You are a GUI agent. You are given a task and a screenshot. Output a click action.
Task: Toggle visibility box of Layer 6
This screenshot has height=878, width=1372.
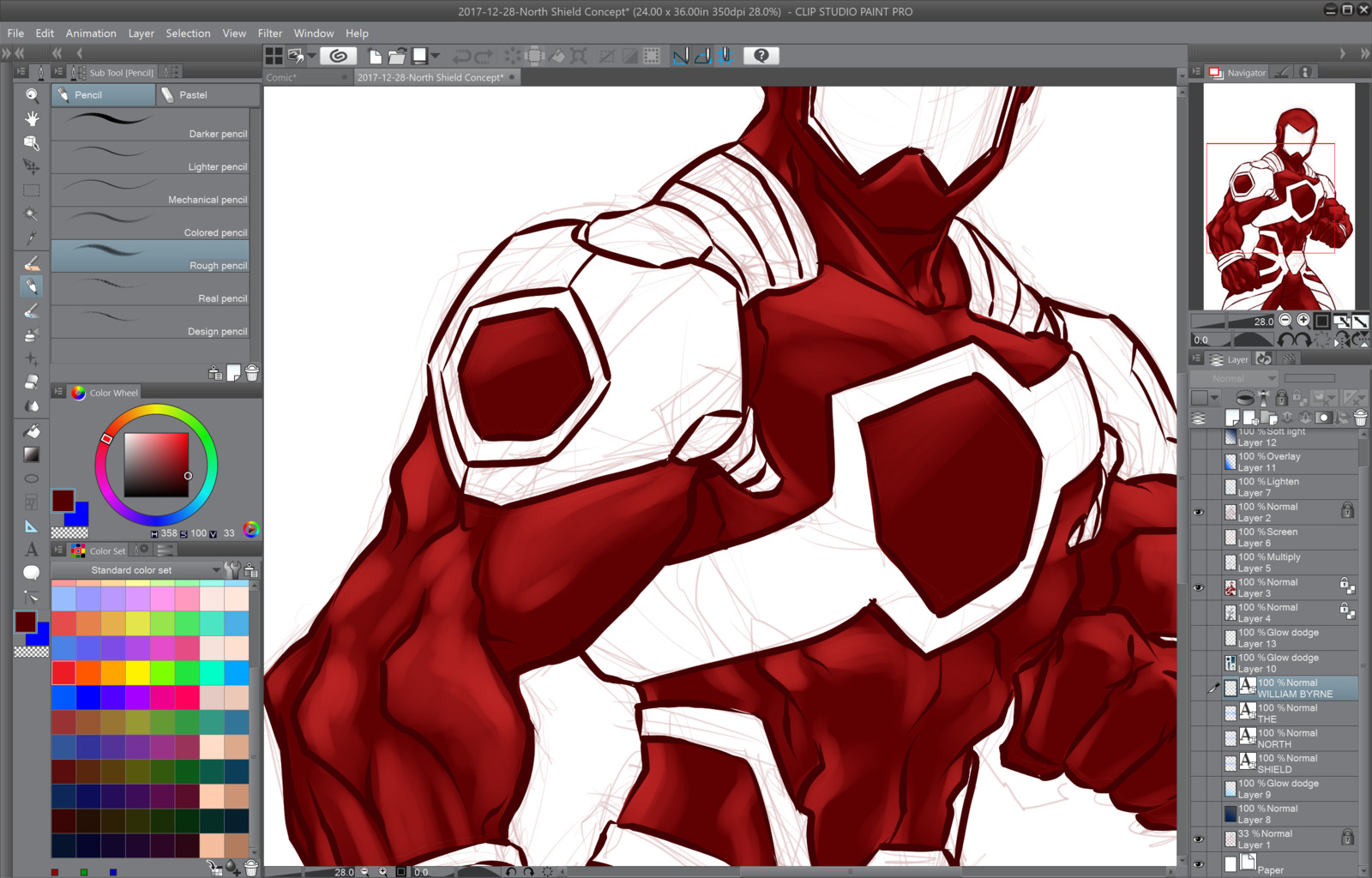point(1199,537)
